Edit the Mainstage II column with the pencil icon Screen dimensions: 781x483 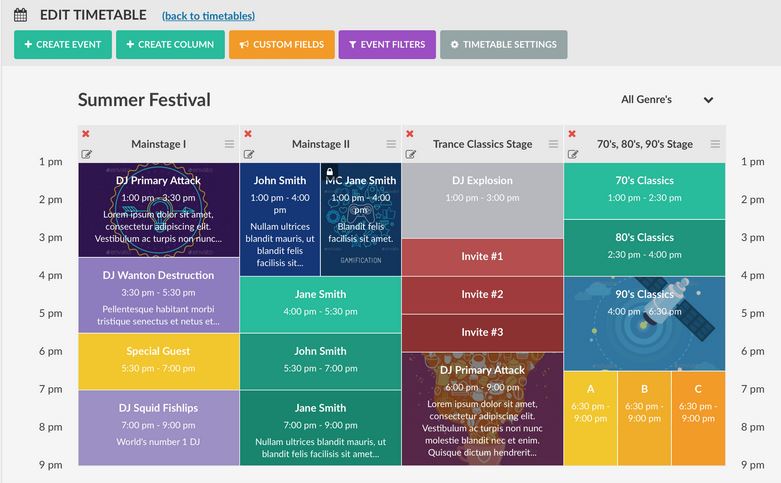point(249,154)
